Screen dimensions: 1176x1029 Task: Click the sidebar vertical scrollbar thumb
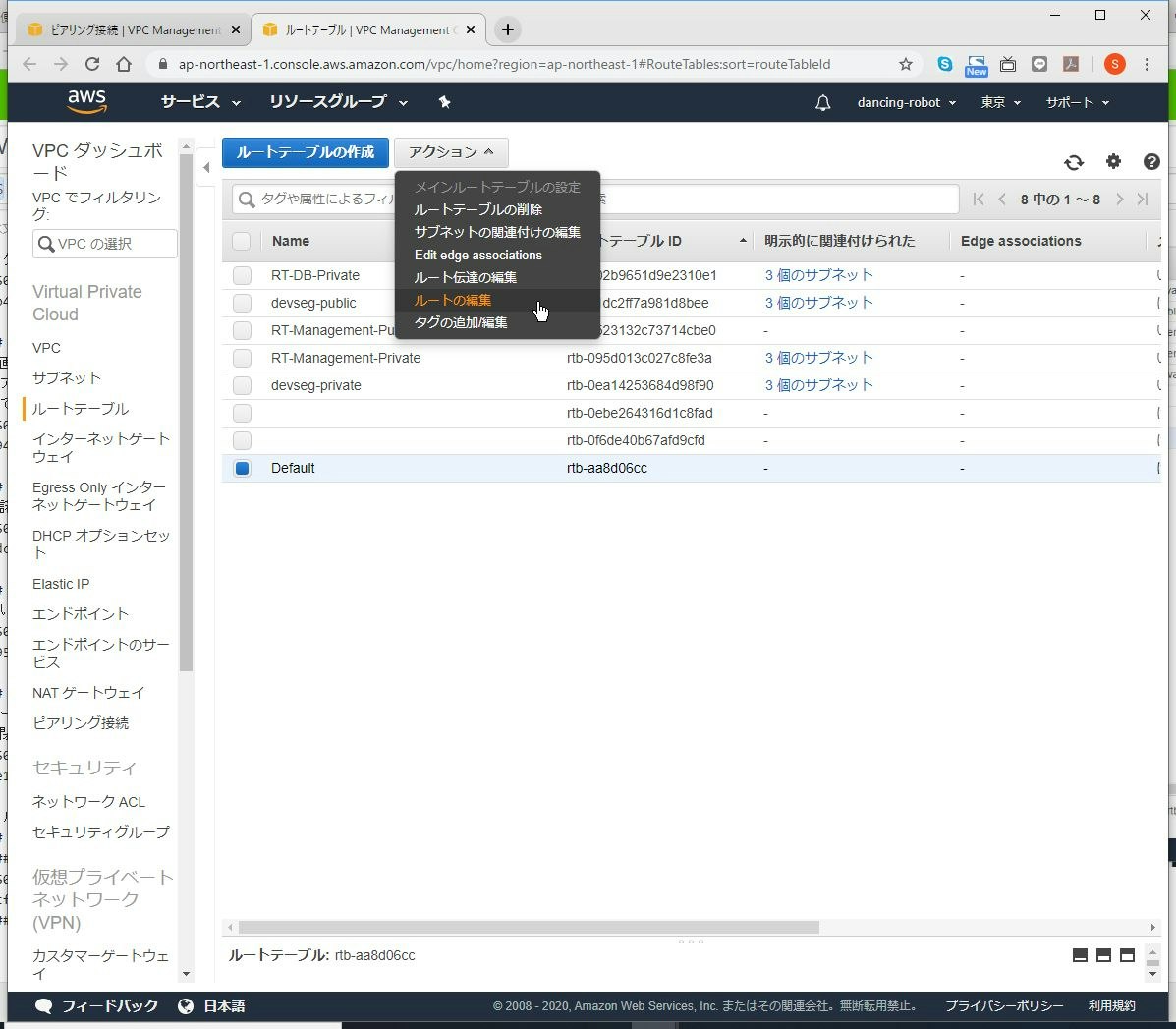coord(186,413)
